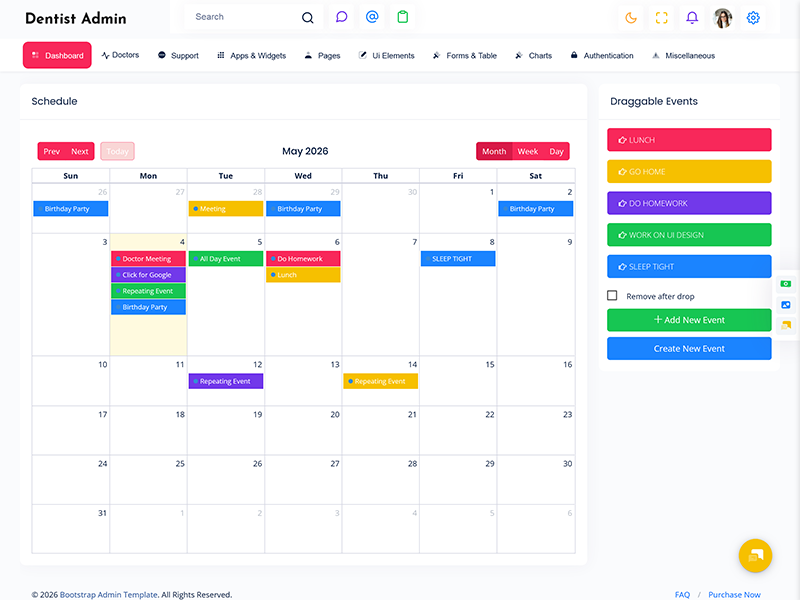
Task: Click the search magnifier icon
Action: click(307, 17)
